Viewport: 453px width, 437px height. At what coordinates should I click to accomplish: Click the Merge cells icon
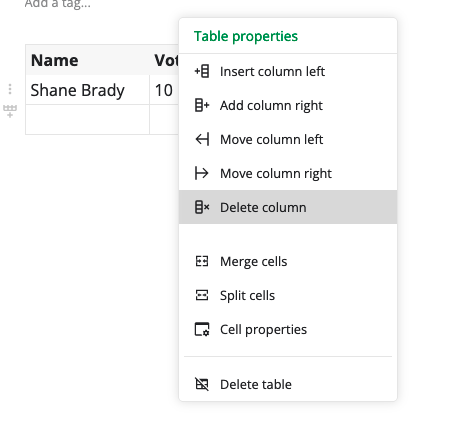point(202,261)
